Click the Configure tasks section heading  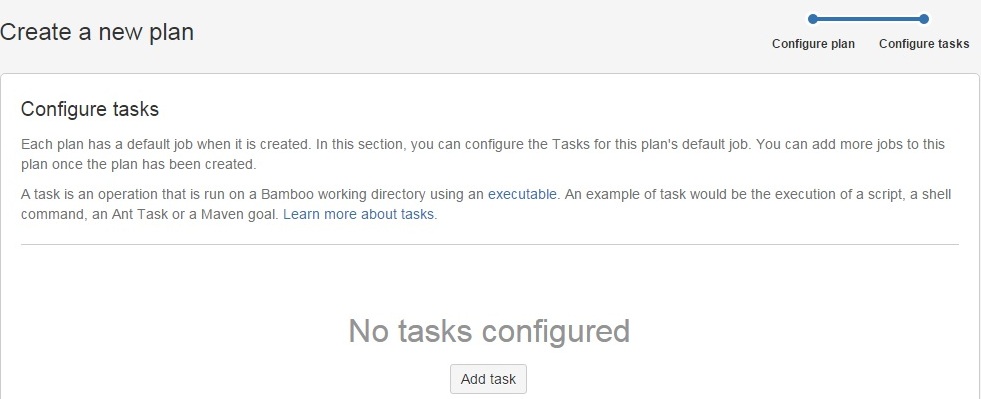(x=90, y=109)
